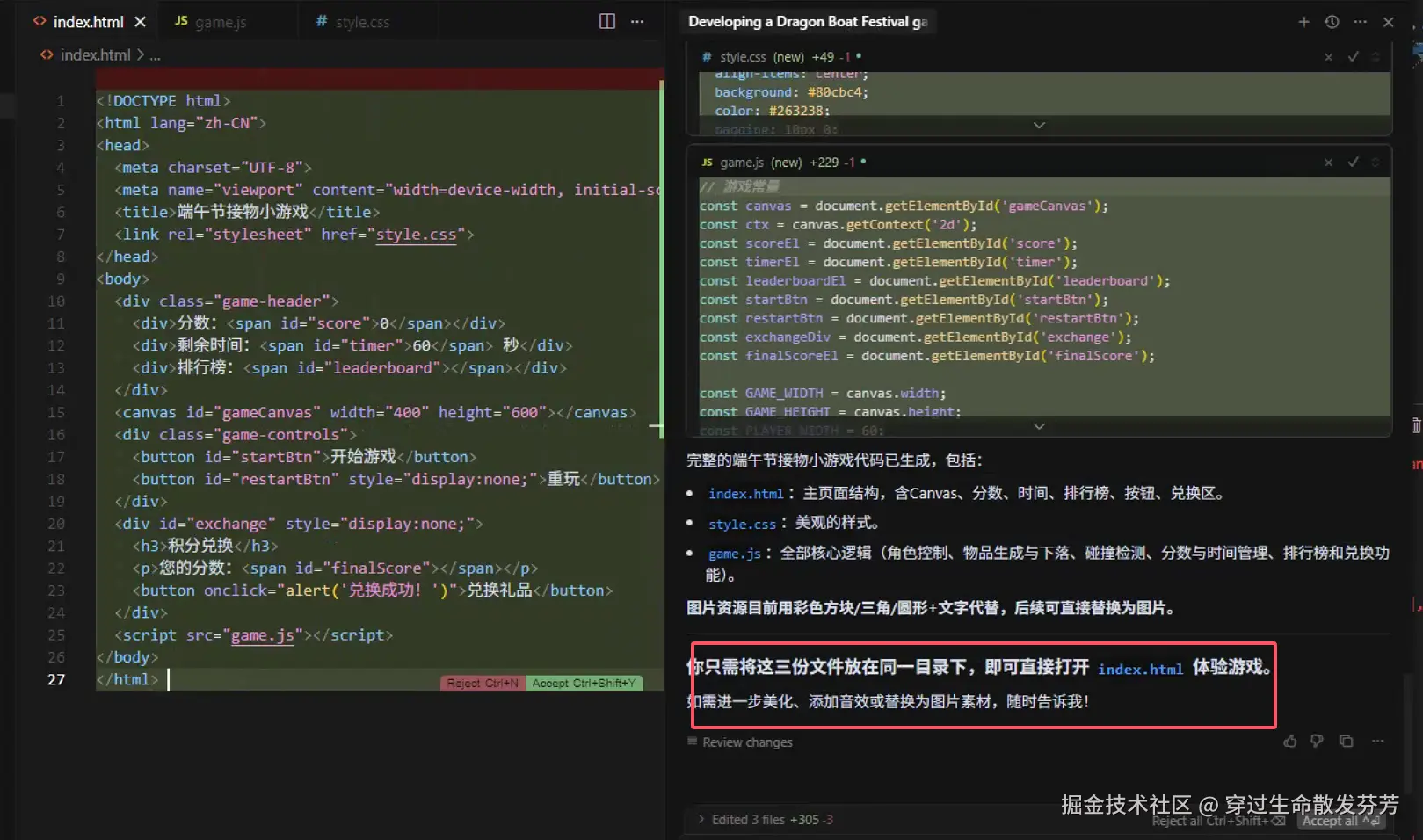Copy the assistant response using copy icon
This screenshot has height=840, width=1423.
(1347, 741)
